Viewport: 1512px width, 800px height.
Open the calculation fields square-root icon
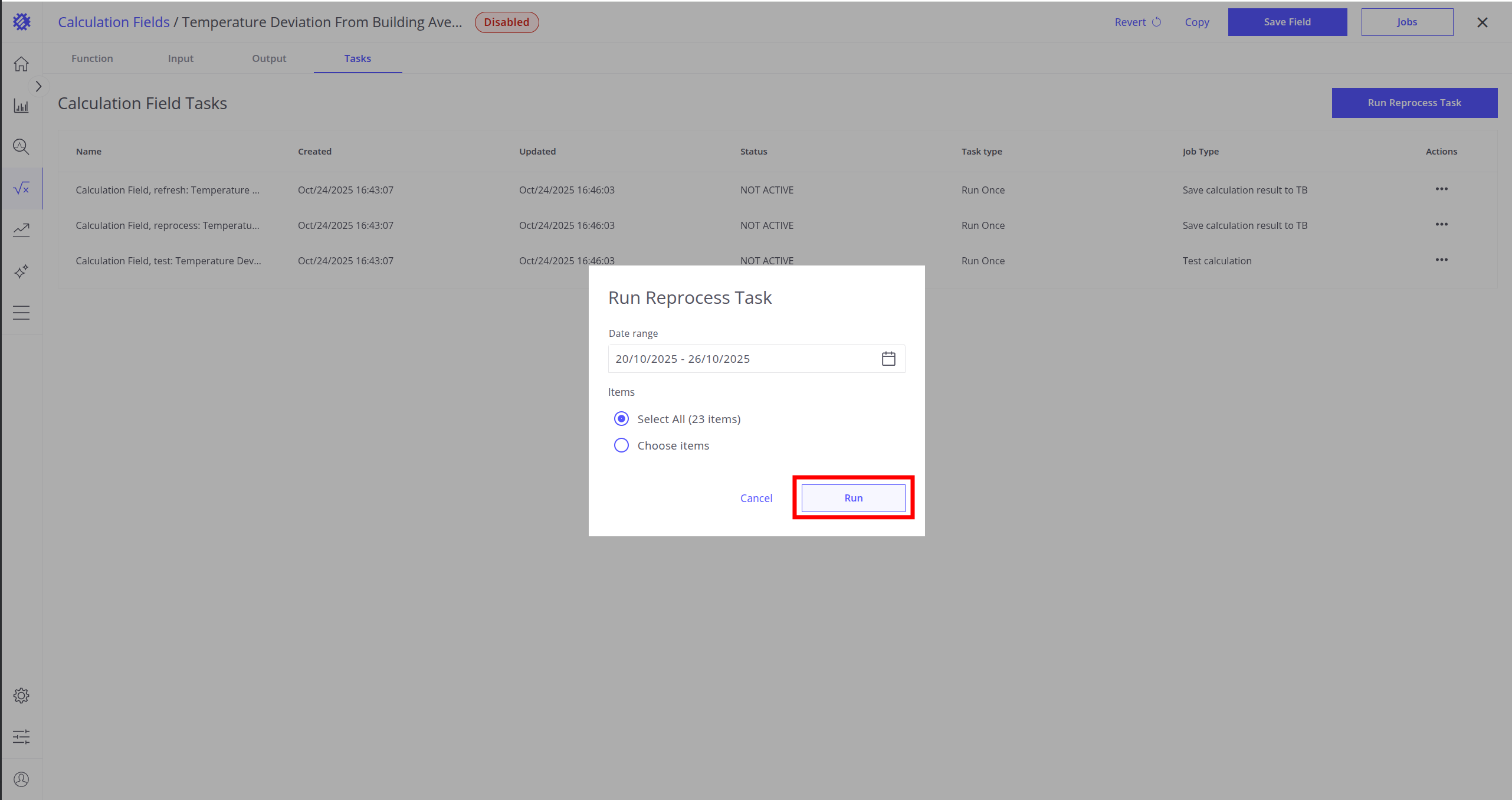21,188
